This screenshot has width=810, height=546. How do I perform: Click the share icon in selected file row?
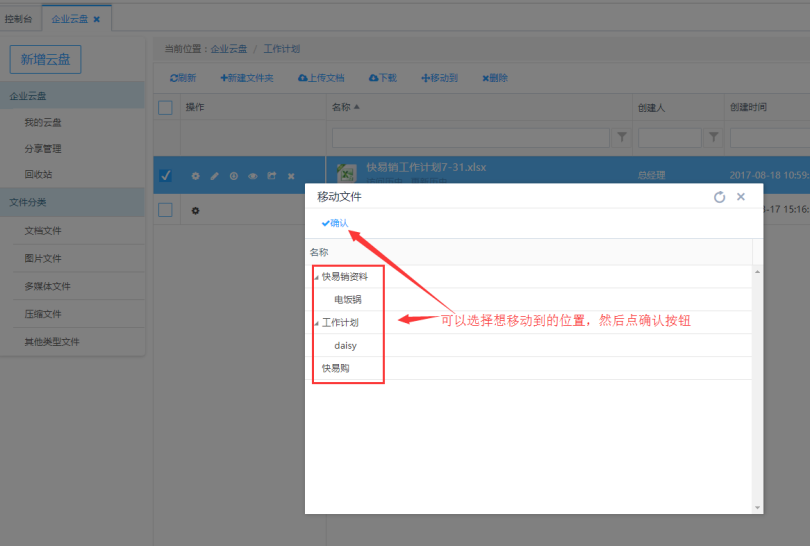[271, 176]
